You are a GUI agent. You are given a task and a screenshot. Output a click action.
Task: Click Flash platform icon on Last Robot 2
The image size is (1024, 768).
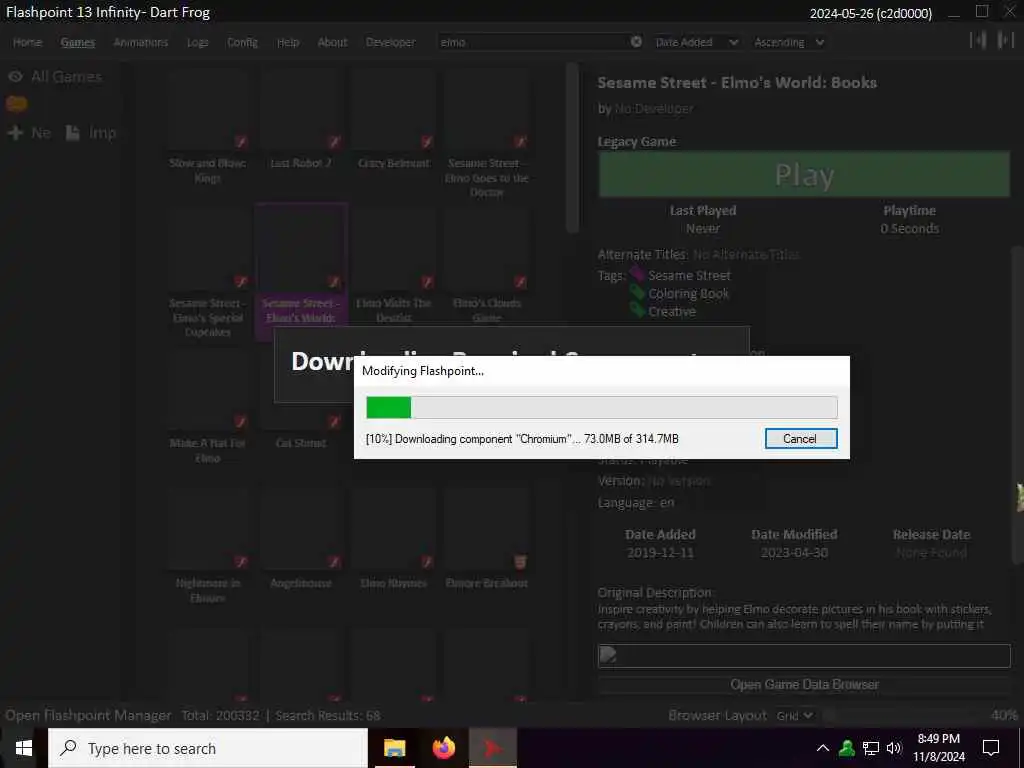(x=334, y=142)
